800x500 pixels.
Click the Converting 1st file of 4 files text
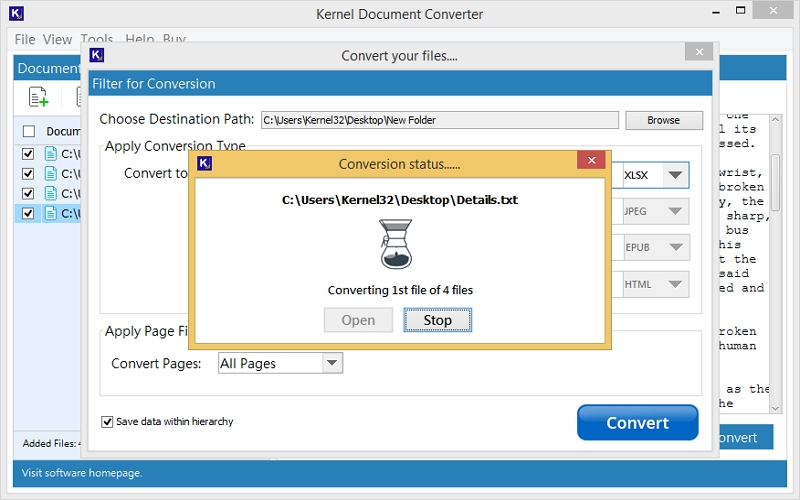pyautogui.click(x=400, y=290)
